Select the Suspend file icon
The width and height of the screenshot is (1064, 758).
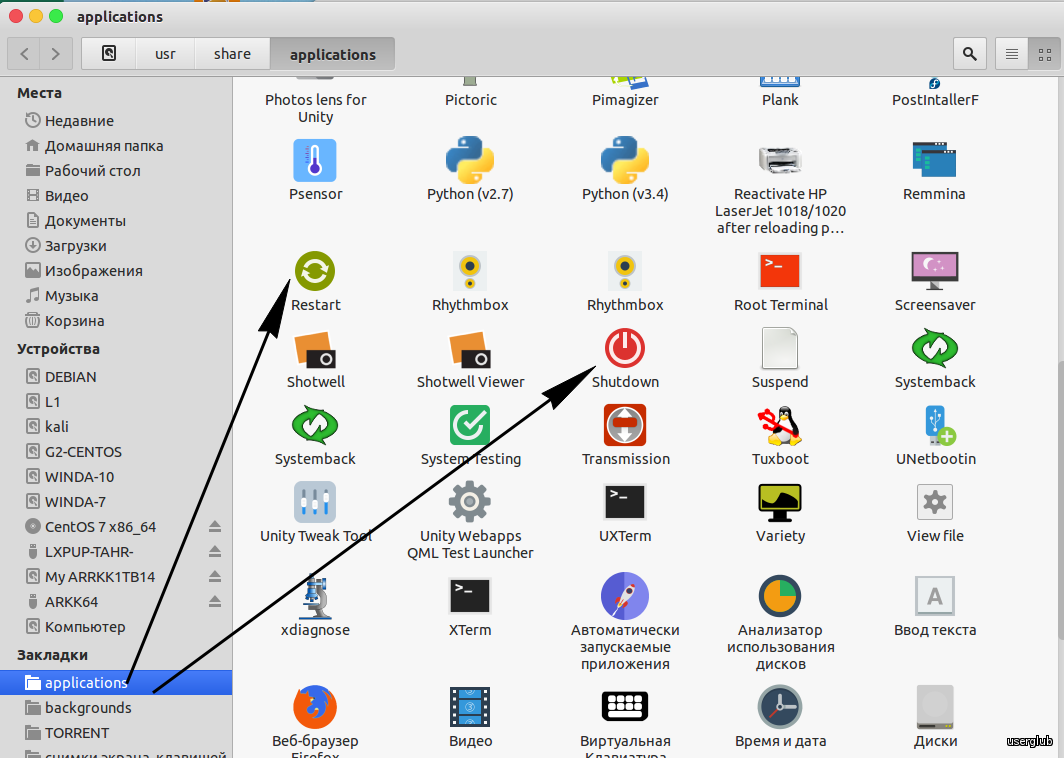click(x=780, y=348)
